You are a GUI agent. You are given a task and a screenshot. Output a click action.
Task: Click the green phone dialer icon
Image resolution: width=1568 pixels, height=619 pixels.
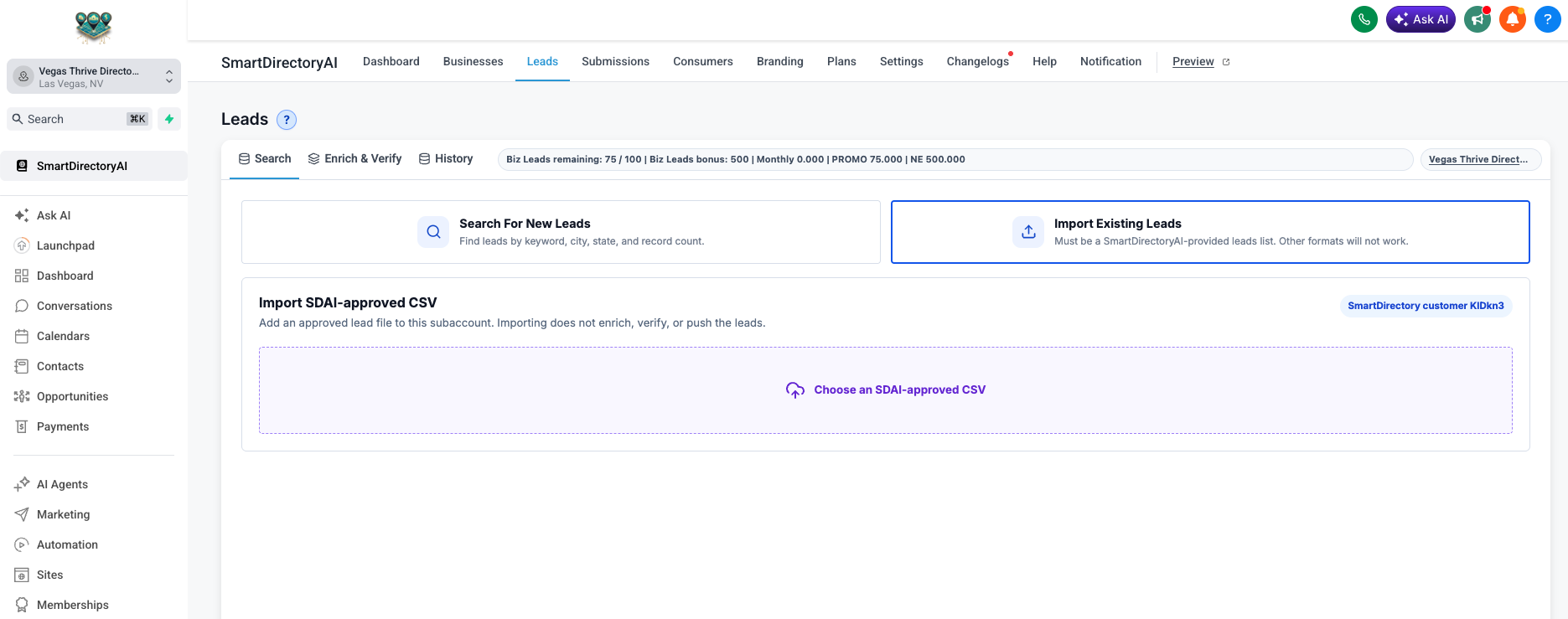1364,19
